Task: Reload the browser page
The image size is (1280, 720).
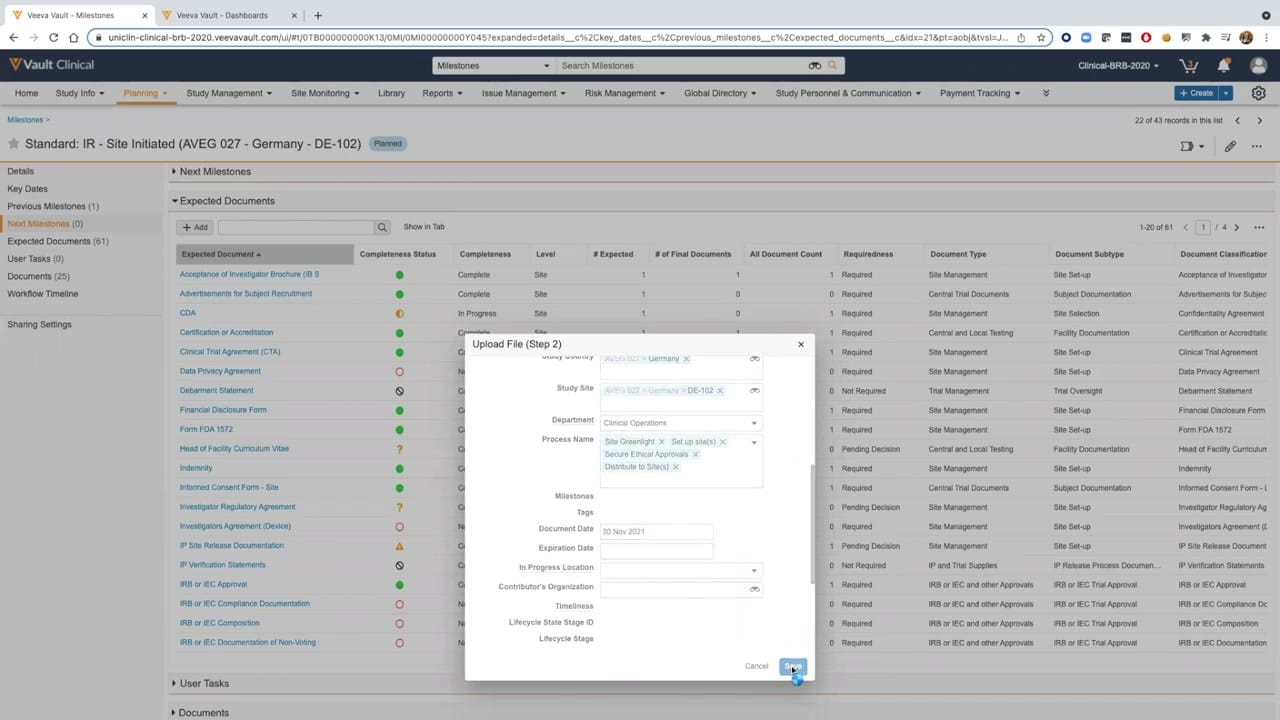Action: coord(53,38)
